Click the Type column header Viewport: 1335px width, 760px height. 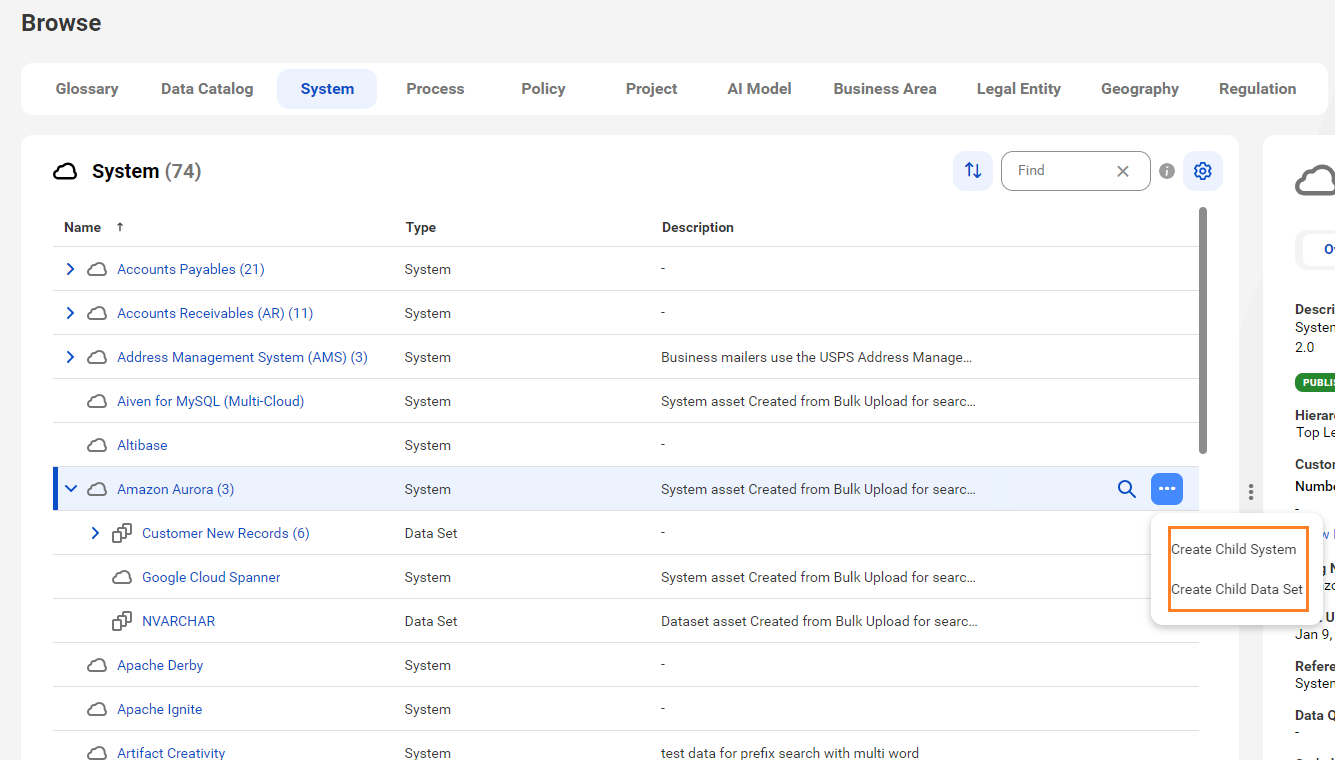click(x=421, y=227)
